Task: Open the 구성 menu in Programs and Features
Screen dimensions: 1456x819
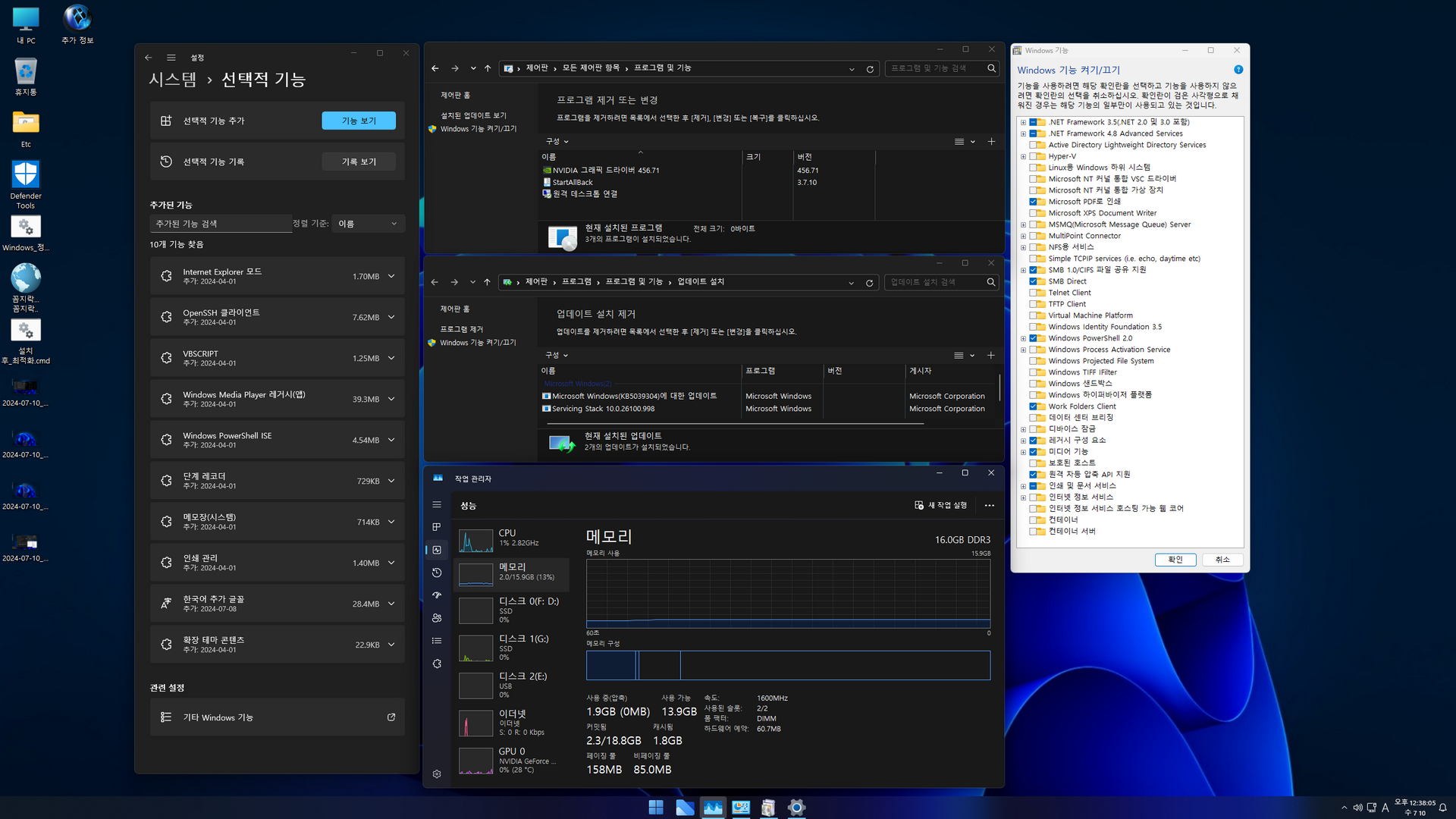Action: (557, 142)
